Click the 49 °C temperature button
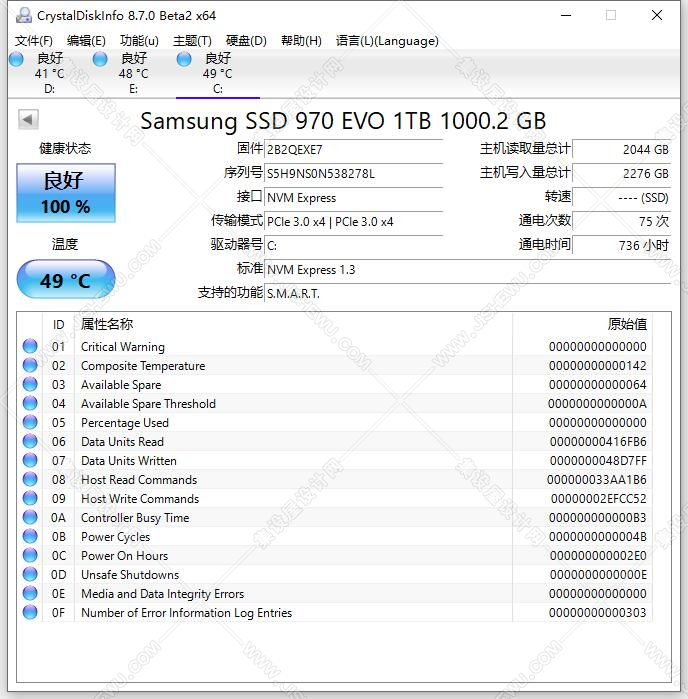Image resolution: width=688 pixels, height=699 pixels. [66, 280]
